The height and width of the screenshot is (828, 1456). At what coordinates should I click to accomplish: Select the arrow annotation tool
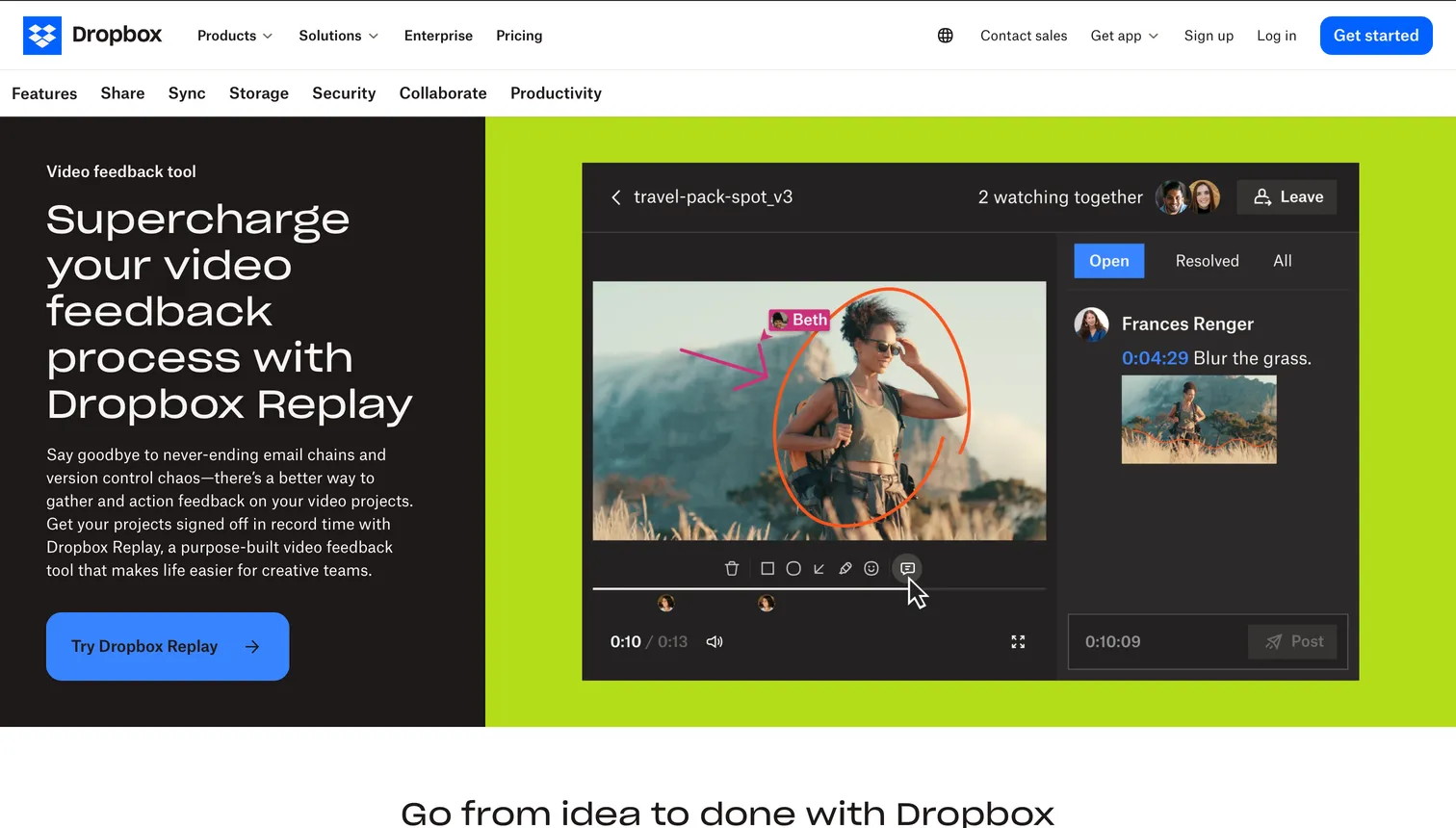(x=819, y=568)
